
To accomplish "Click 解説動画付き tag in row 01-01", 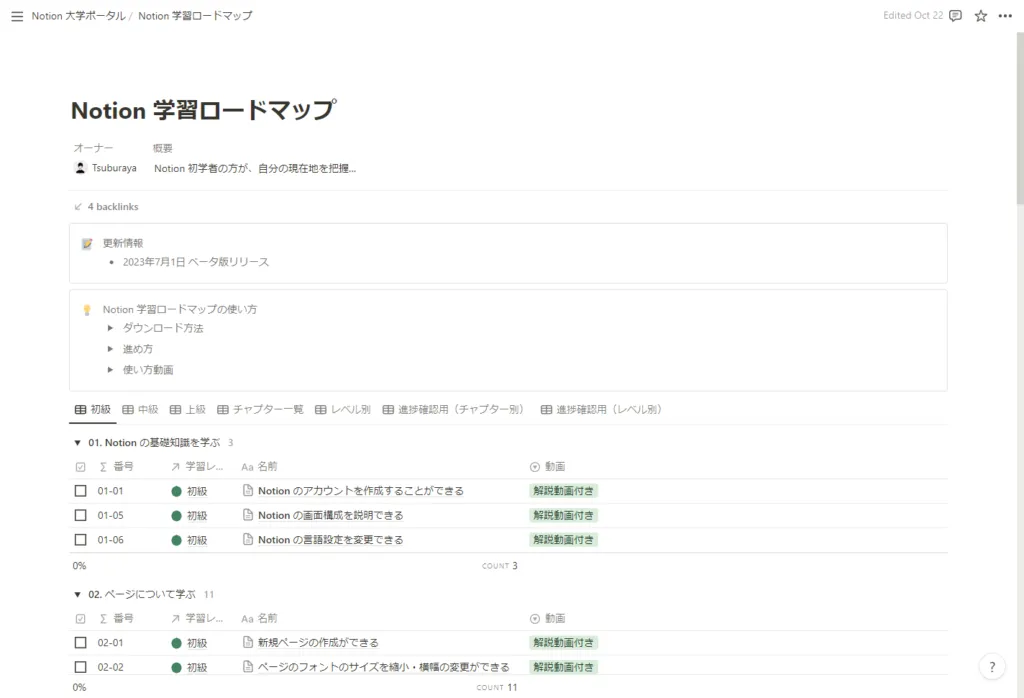I will pyautogui.click(x=564, y=490).
